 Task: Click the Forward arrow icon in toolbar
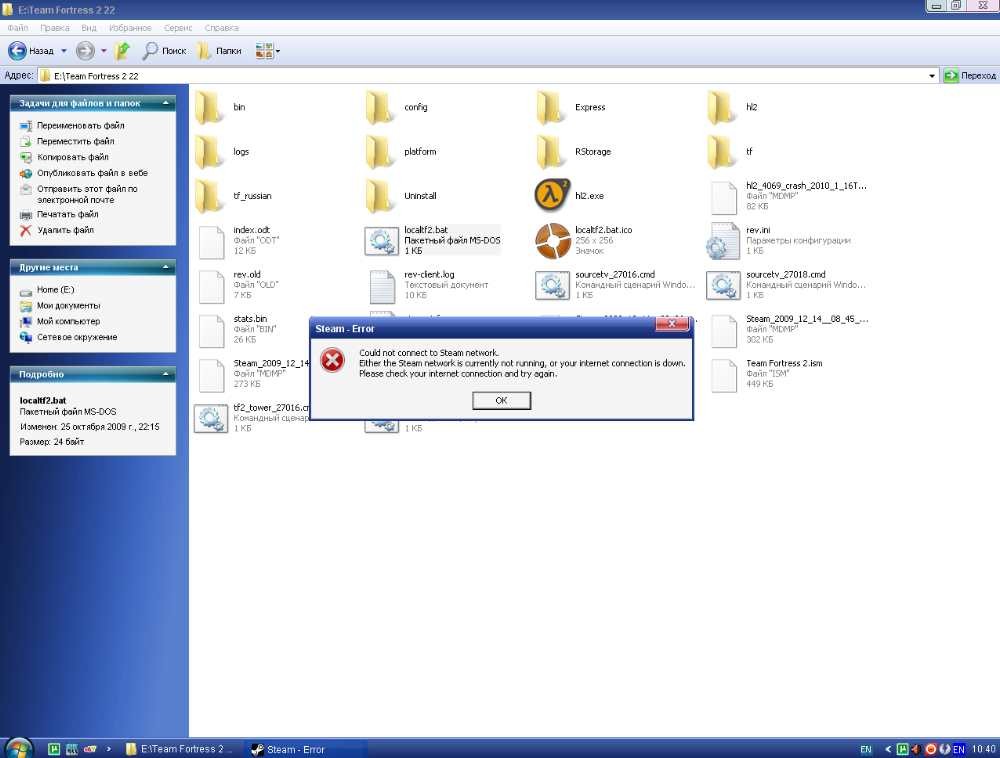pos(85,50)
